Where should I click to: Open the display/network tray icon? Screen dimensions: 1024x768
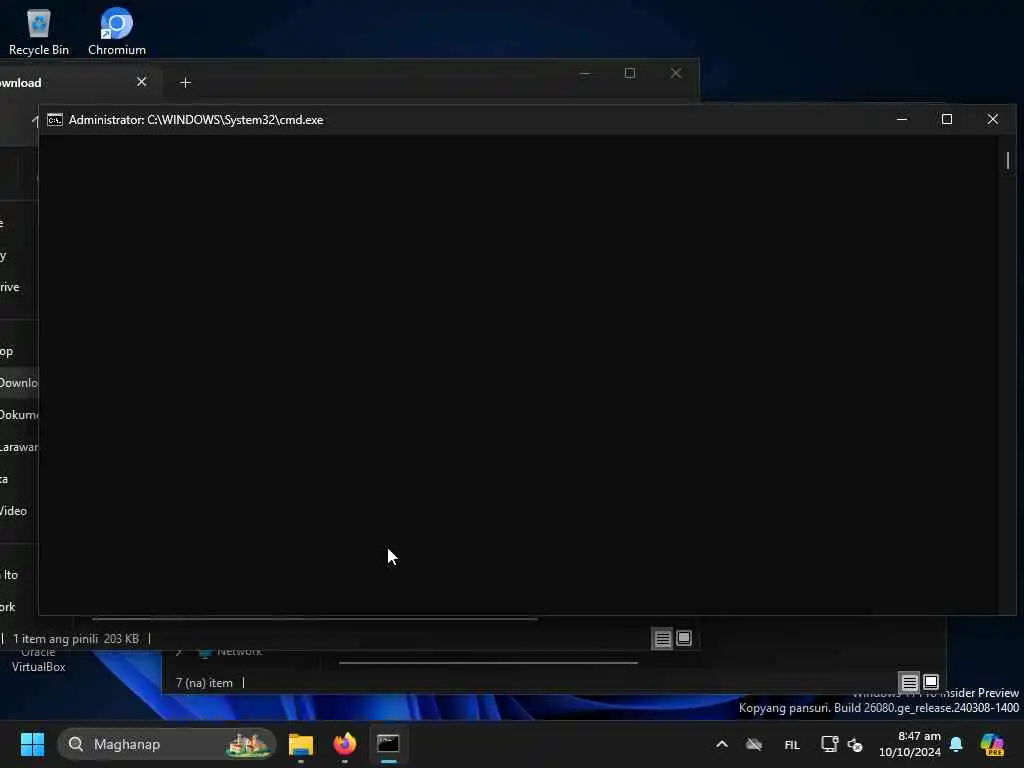point(829,744)
